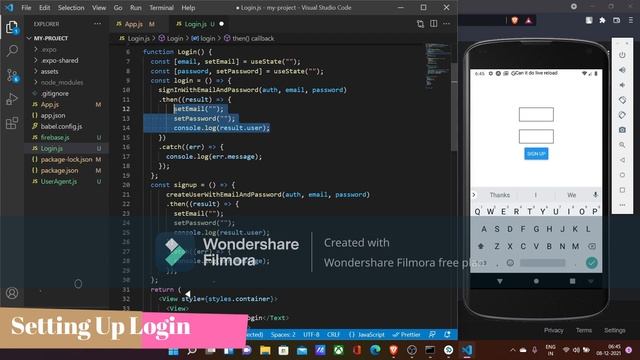Image resolution: width=640 pixels, height=360 pixels.
Task: Open UserAgent.js in the explorer
Action: [x=59, y=182]
